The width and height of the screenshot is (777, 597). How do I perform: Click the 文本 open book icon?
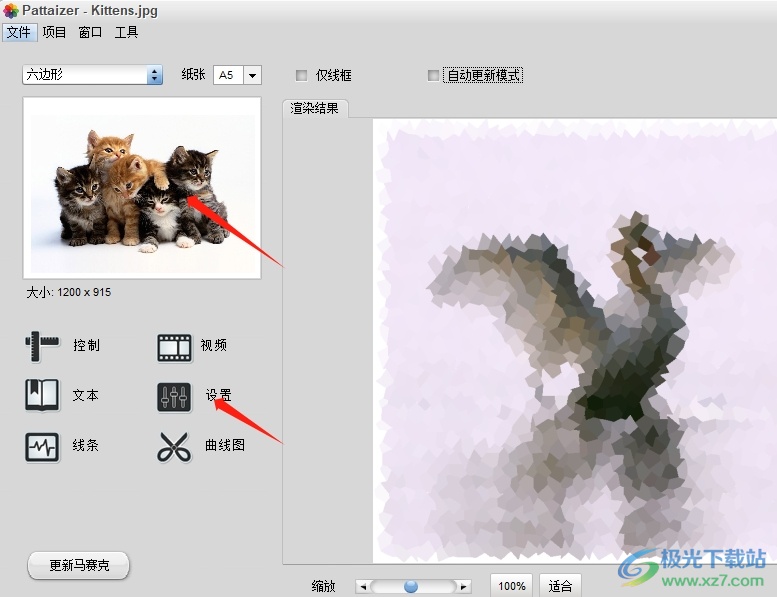point(42,395)
